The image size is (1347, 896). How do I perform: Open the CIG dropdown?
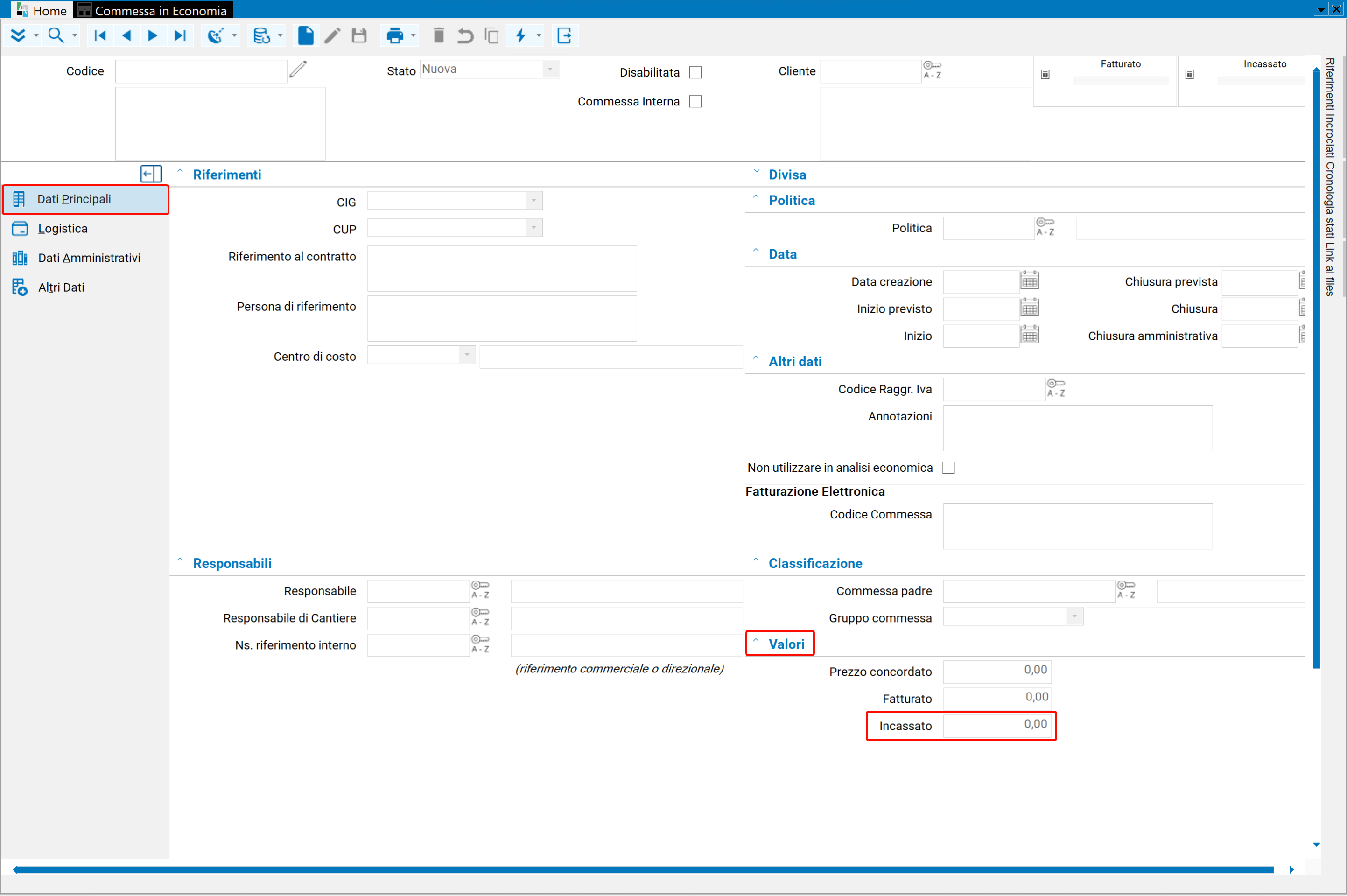click(x=534, y=201)
